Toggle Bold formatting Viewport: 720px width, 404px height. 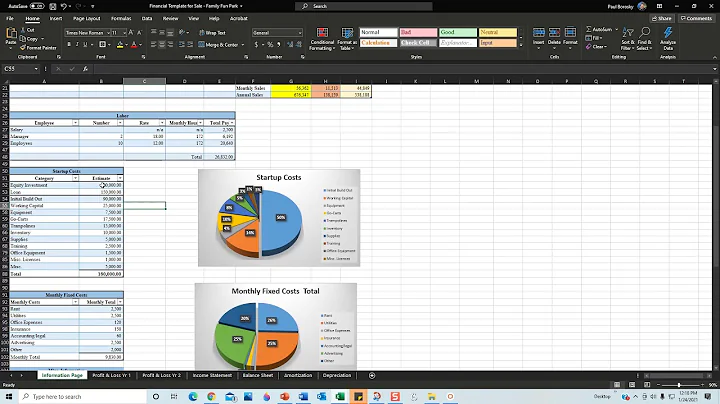tap(69, 45)
